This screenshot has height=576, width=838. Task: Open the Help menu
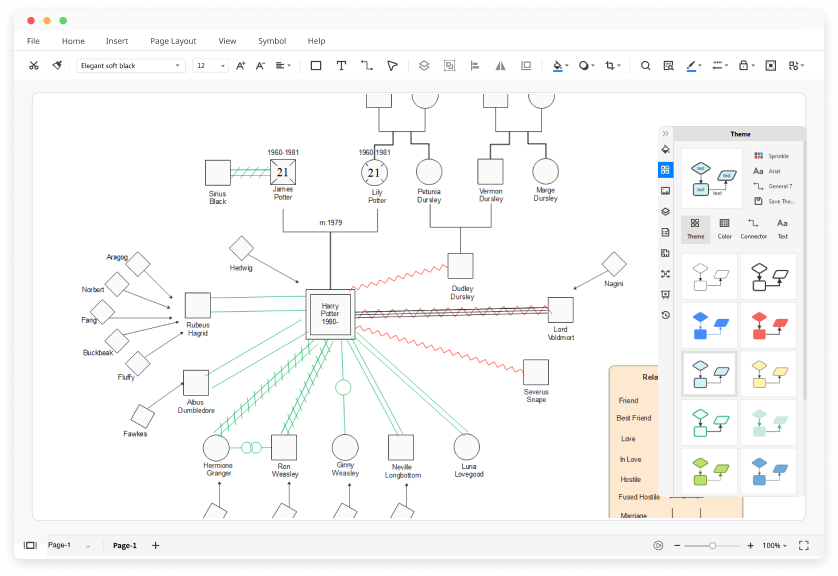coord(316,41)
